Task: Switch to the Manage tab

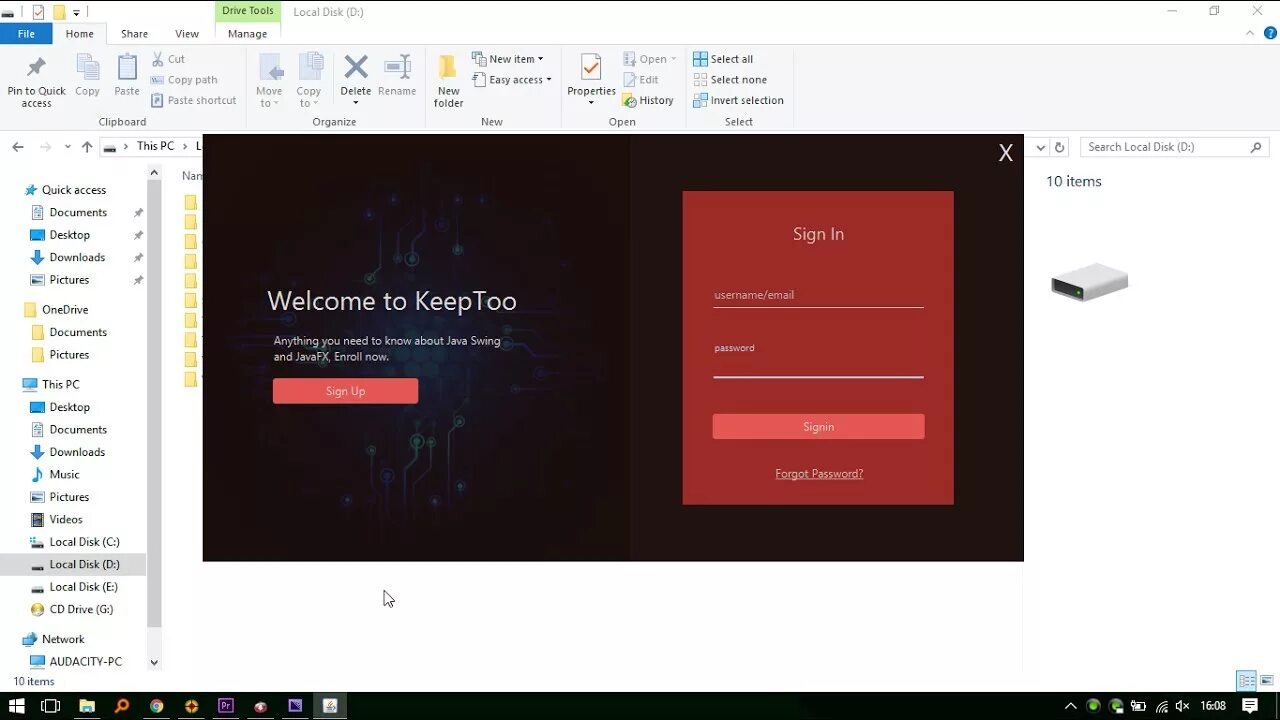Action: 247,34
